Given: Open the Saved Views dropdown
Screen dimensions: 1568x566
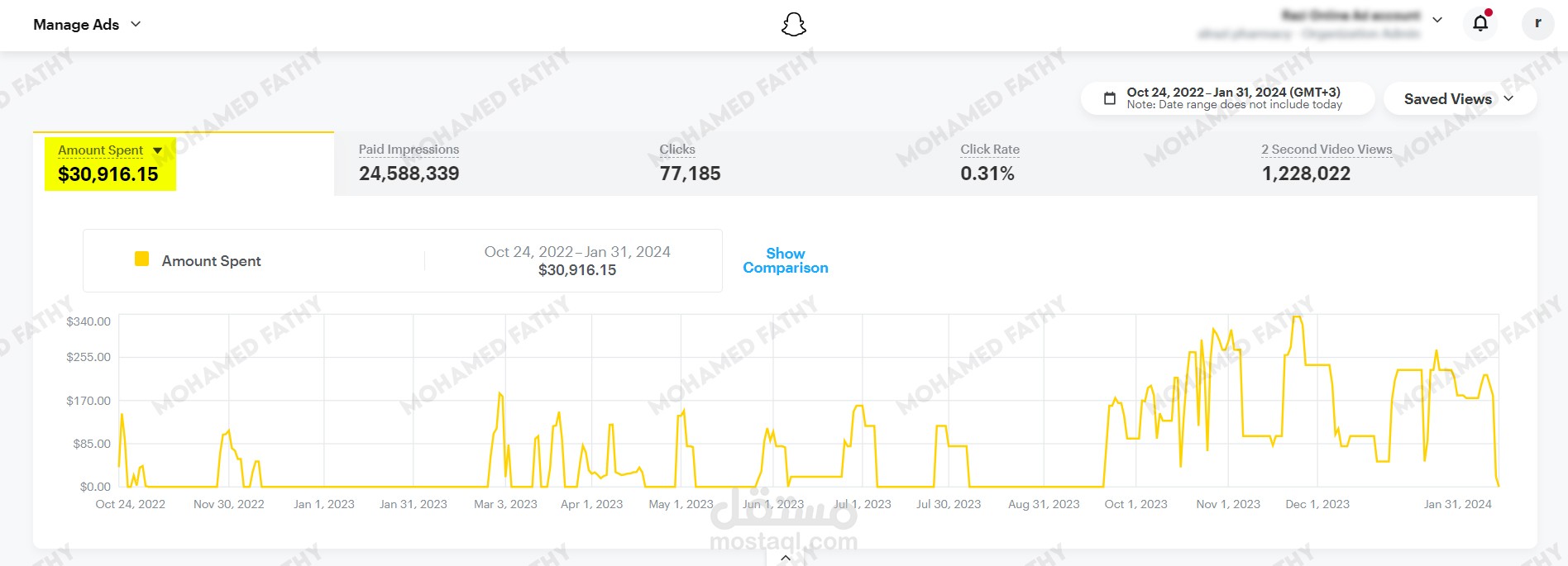Looking at the screenshot, I should point(1460,98).
